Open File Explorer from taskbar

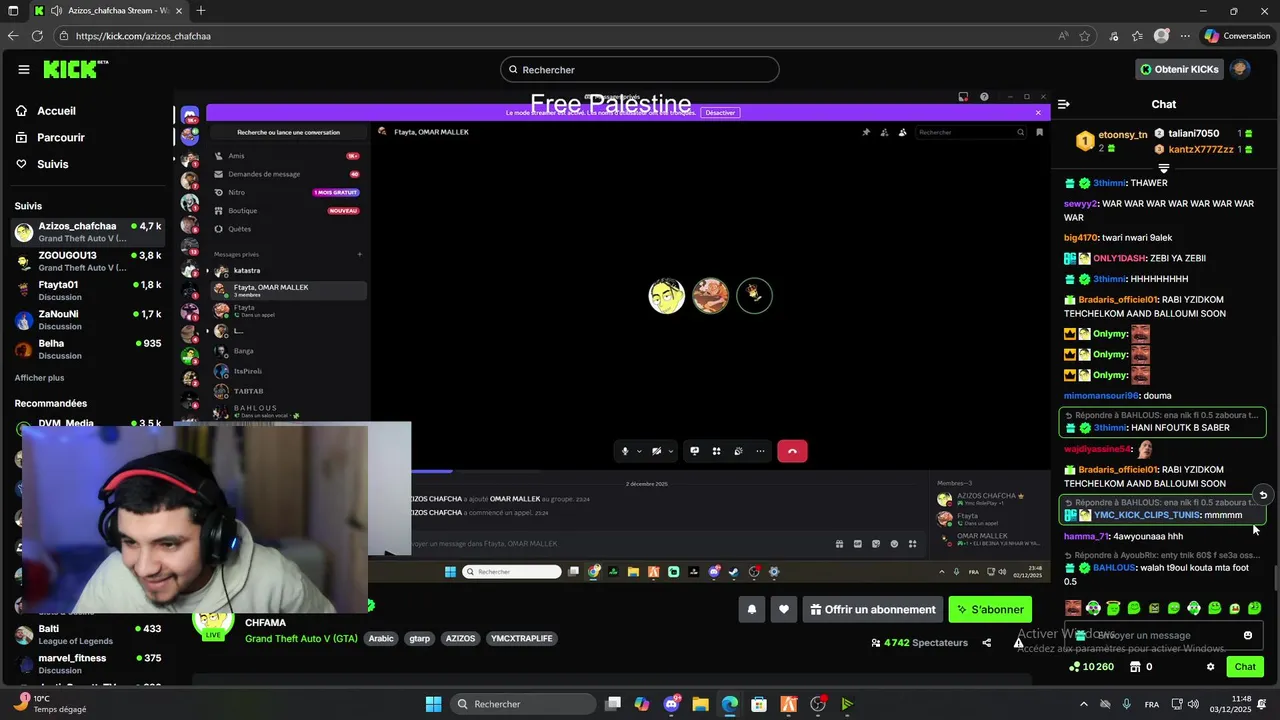(700, 704)
